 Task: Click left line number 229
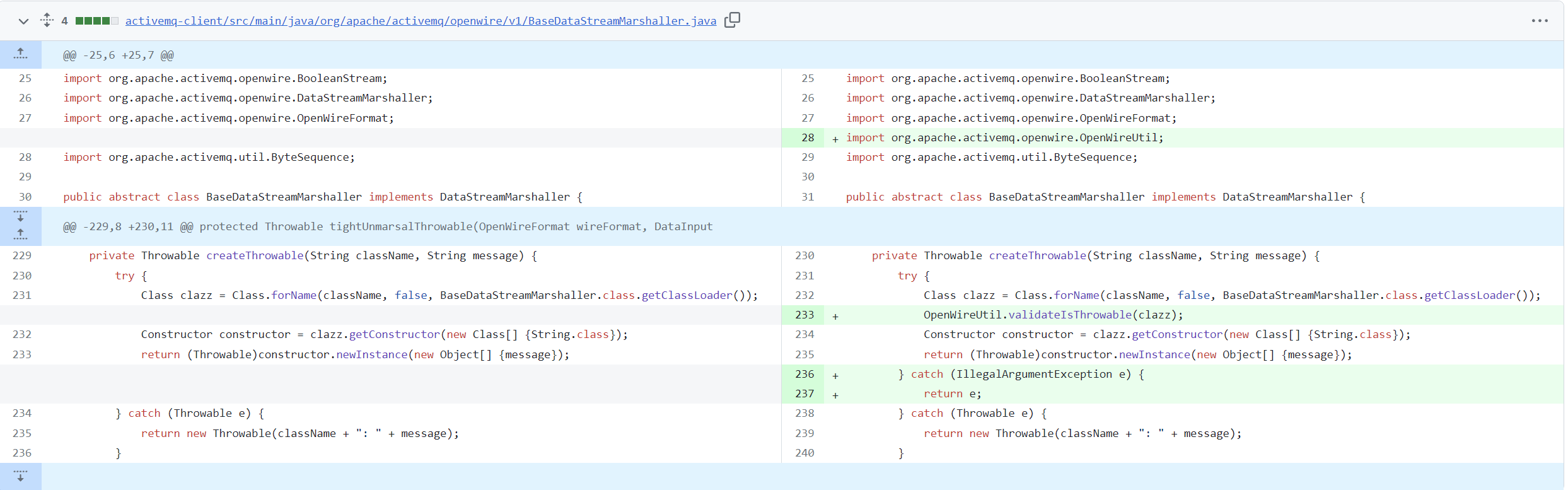click(22, 255)
